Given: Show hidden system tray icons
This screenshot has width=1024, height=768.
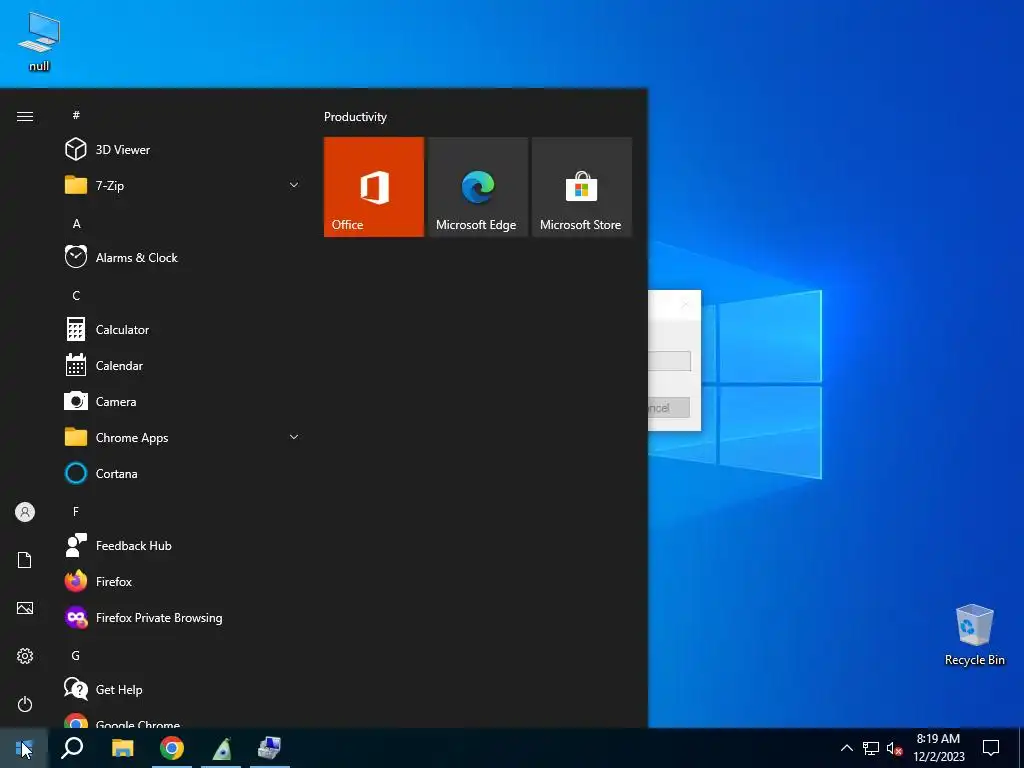Looking at the screenshot, I should point(846,748).
